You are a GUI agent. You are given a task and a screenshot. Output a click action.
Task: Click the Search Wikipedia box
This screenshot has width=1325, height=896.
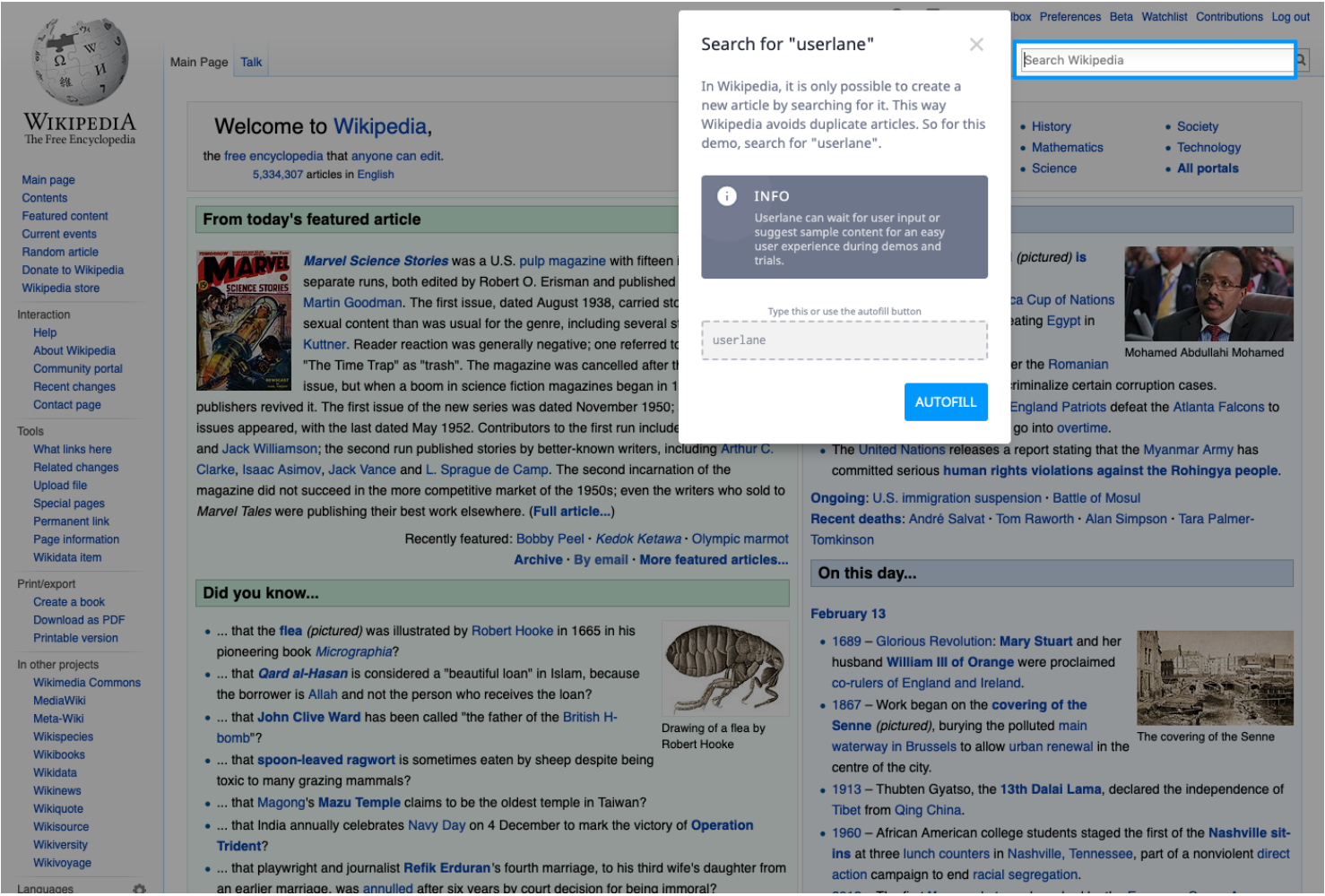pyautogui.click(x=1156, y=60)
